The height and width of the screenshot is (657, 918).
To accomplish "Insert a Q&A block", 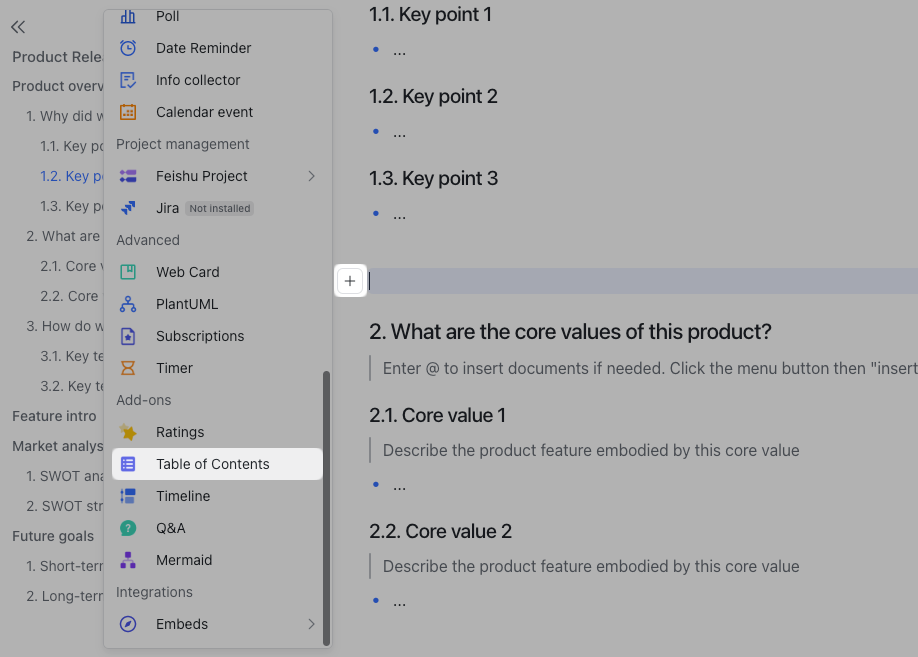I will pyautogui.click(x=171, y=528).
